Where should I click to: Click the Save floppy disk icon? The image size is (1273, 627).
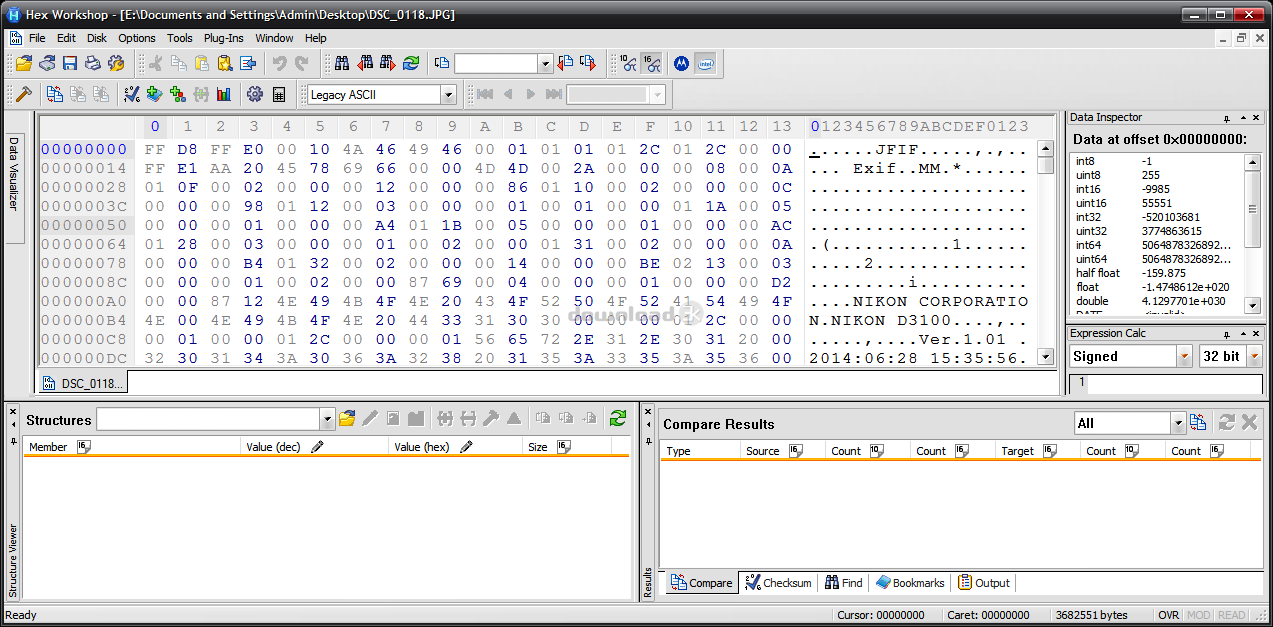(x=70, y=63)
